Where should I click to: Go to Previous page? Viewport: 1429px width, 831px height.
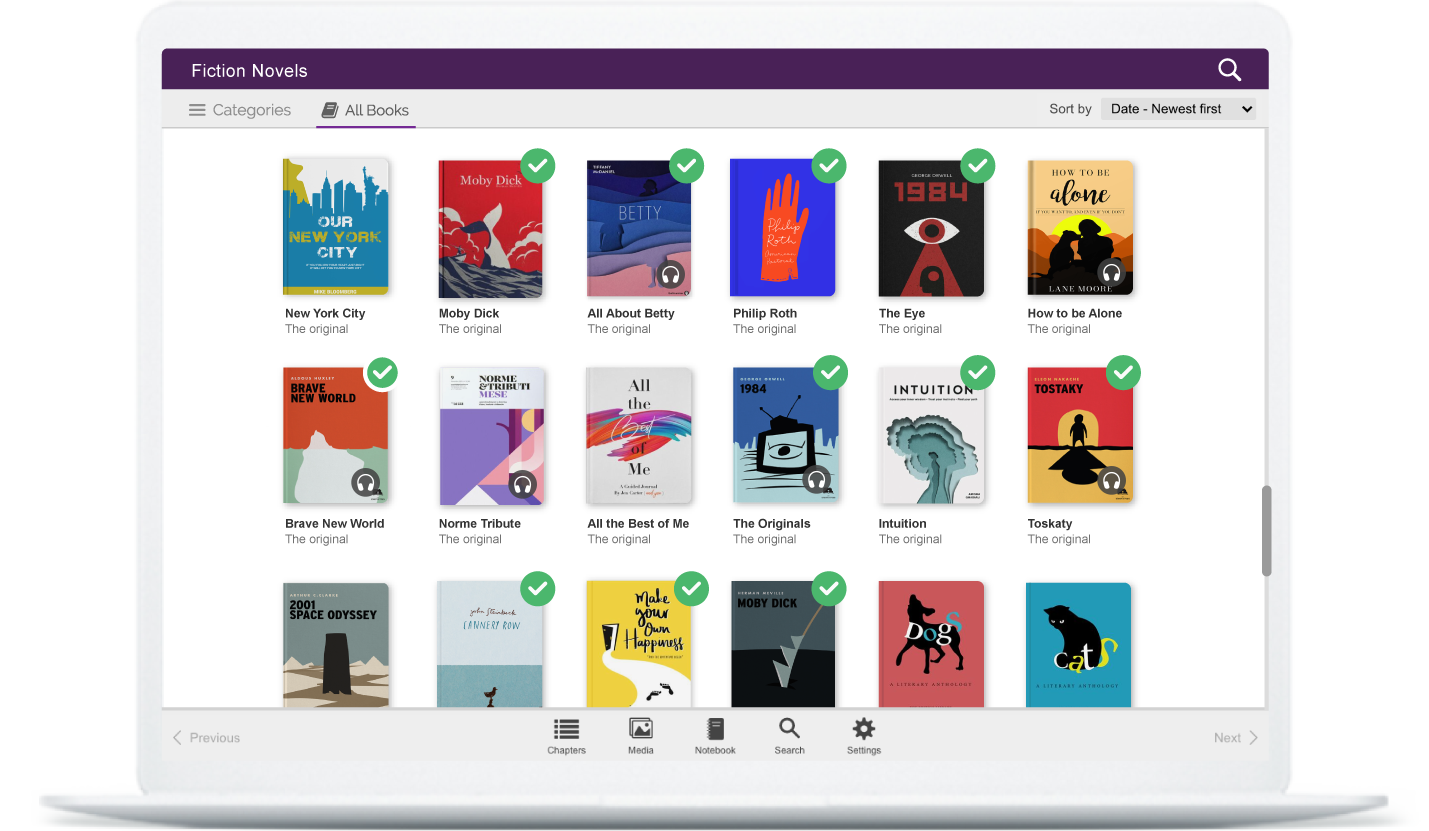click(206, 738)
